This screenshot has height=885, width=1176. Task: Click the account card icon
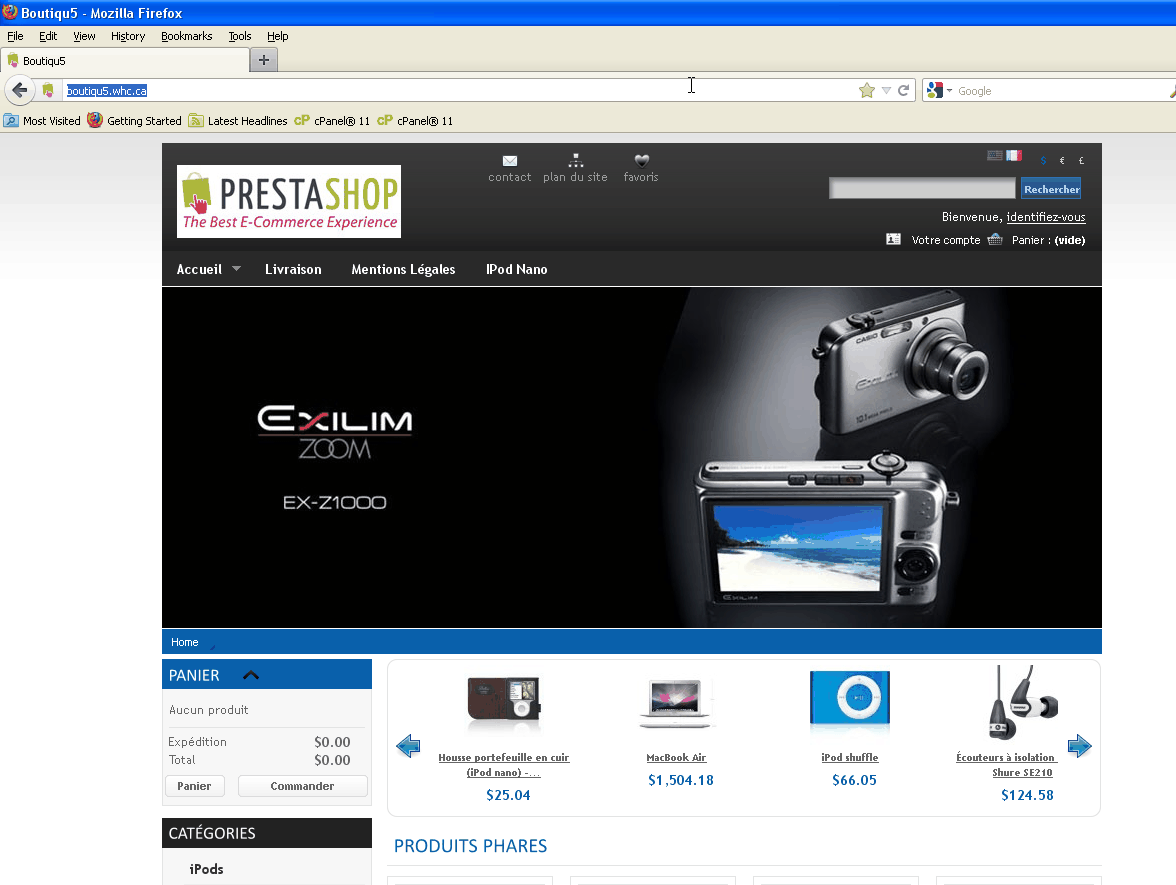tap(893, 239)
